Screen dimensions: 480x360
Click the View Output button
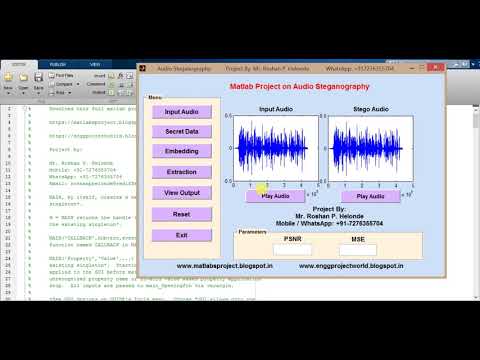[182, 193]
